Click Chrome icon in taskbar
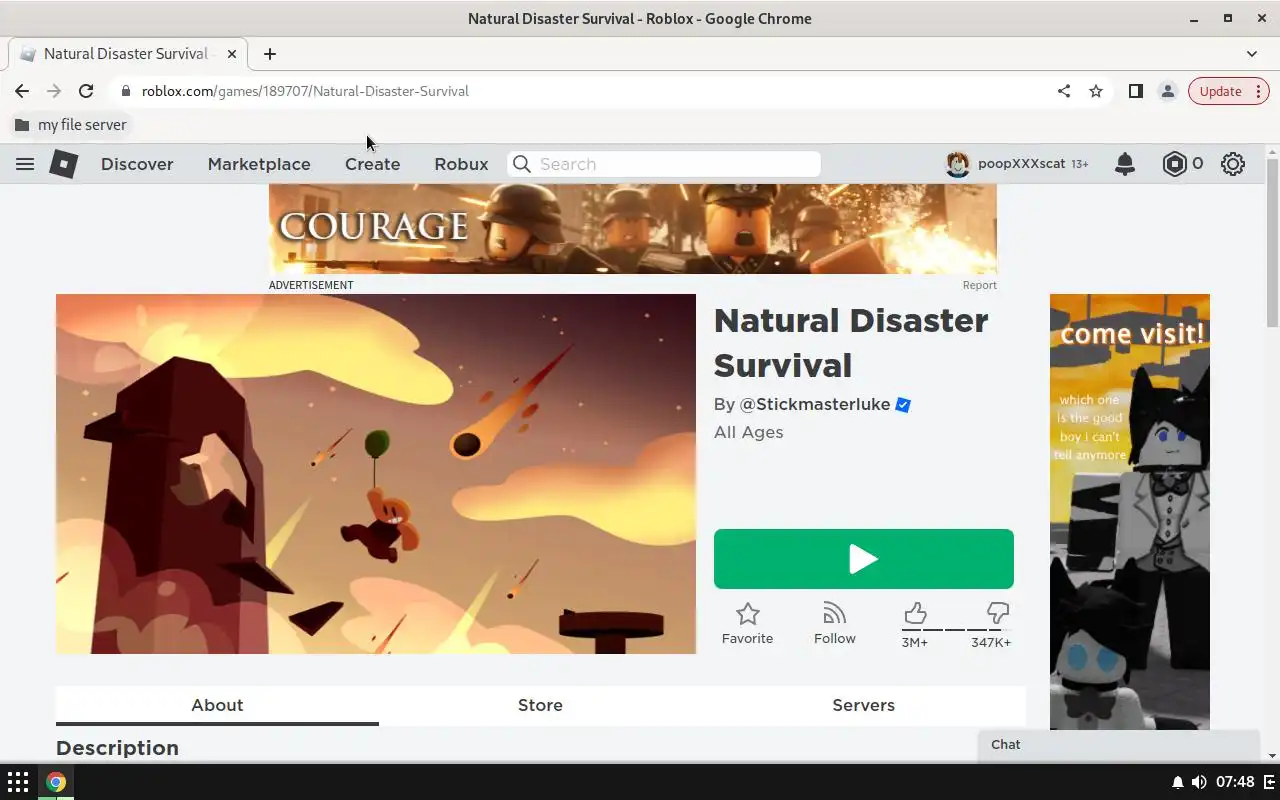1280x800 pixels. click(x=56, y=782)
